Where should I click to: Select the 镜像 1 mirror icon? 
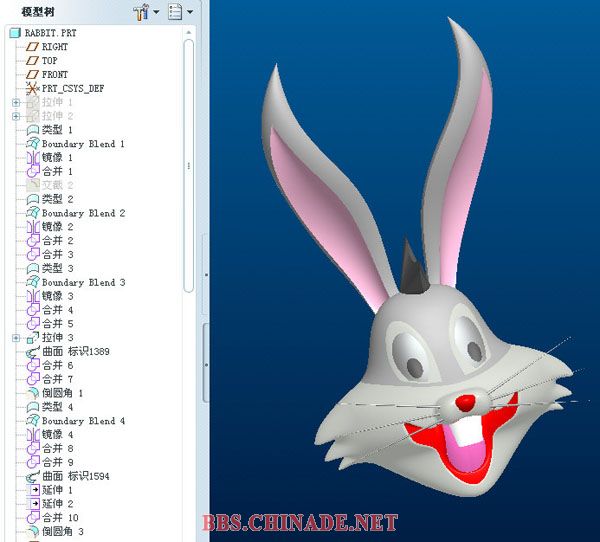(x=33, y=157)
